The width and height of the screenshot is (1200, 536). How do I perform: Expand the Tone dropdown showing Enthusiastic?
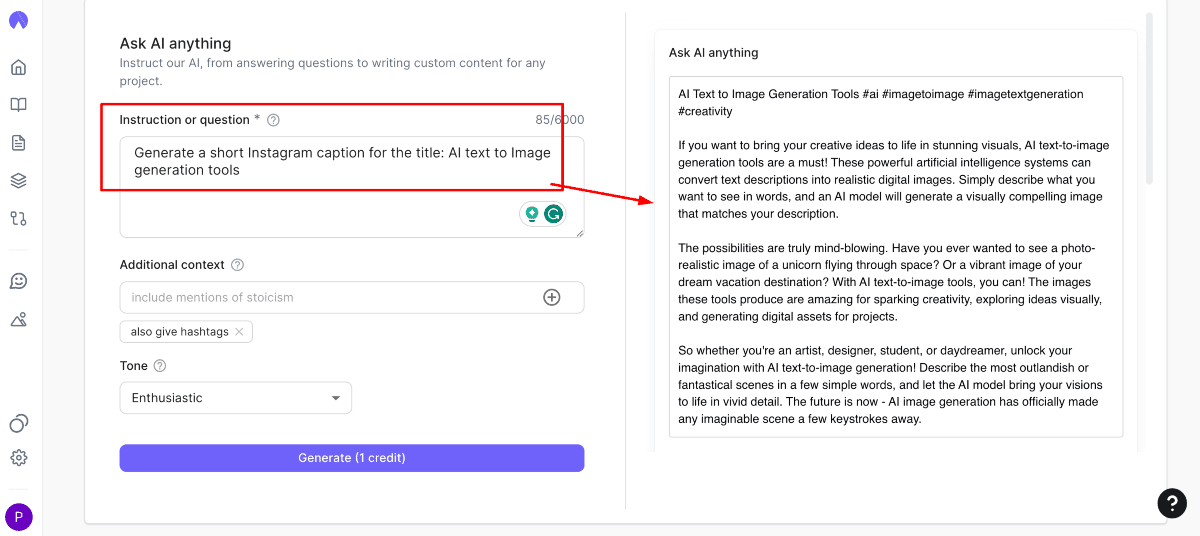point(235,398)
